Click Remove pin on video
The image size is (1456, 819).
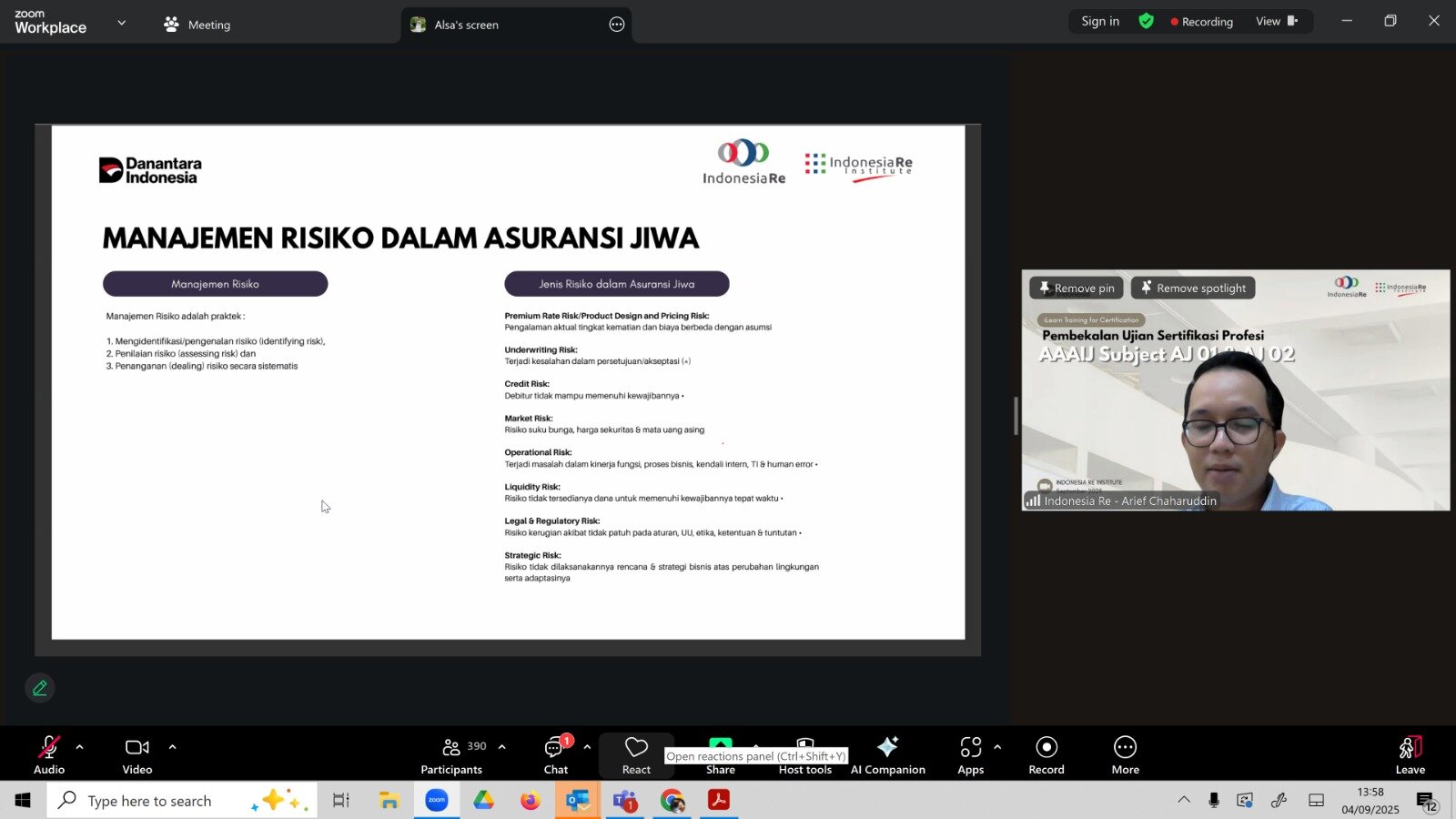pos(1077,288)
